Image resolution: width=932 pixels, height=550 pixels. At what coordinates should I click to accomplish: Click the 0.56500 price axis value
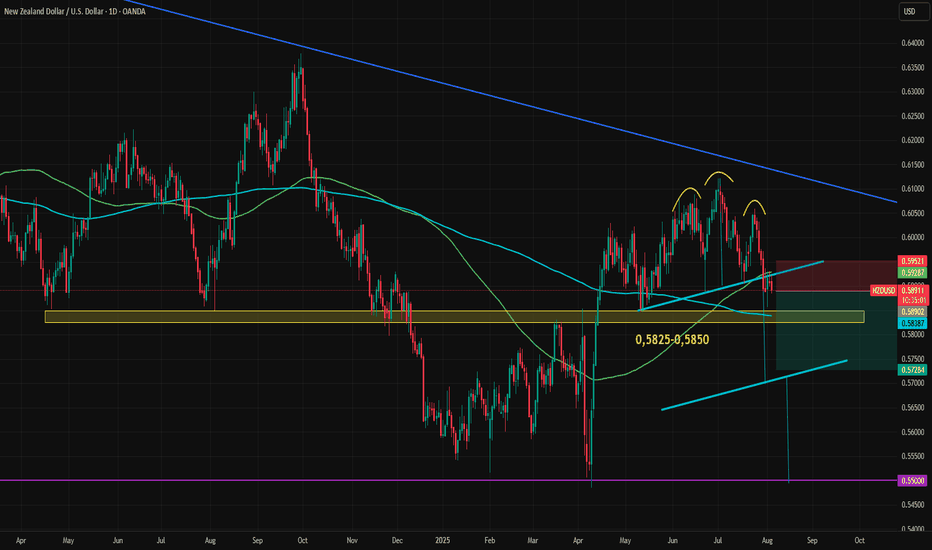point(912,407)
